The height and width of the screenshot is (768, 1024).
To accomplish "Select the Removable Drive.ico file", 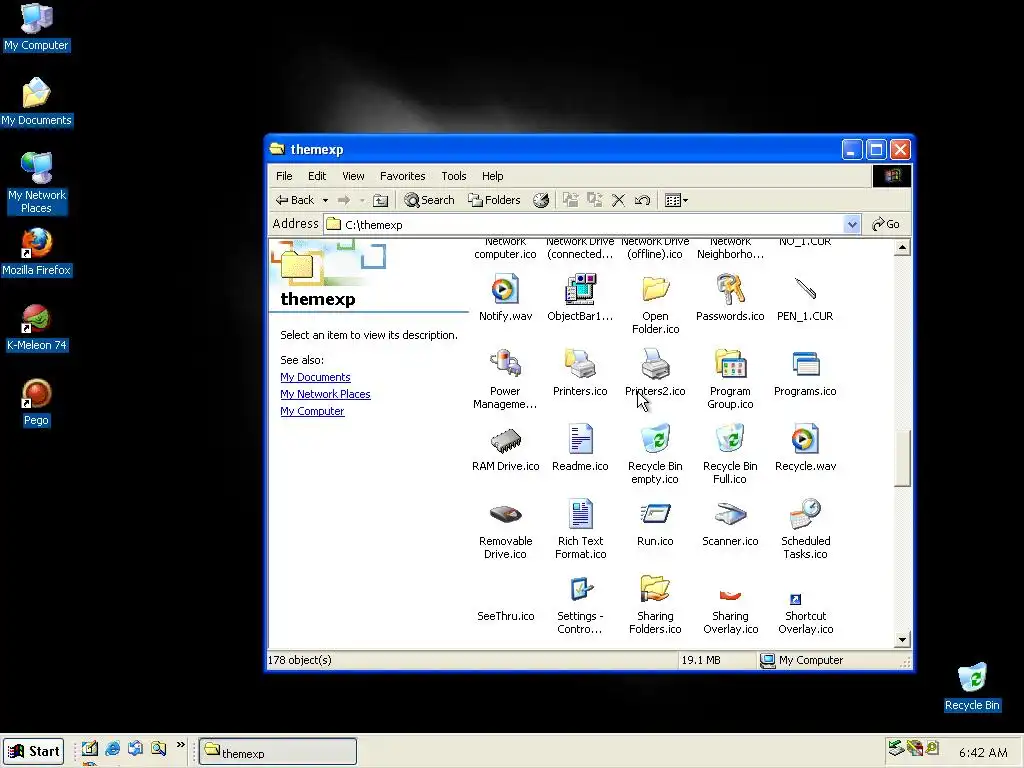I will point(505,515).
